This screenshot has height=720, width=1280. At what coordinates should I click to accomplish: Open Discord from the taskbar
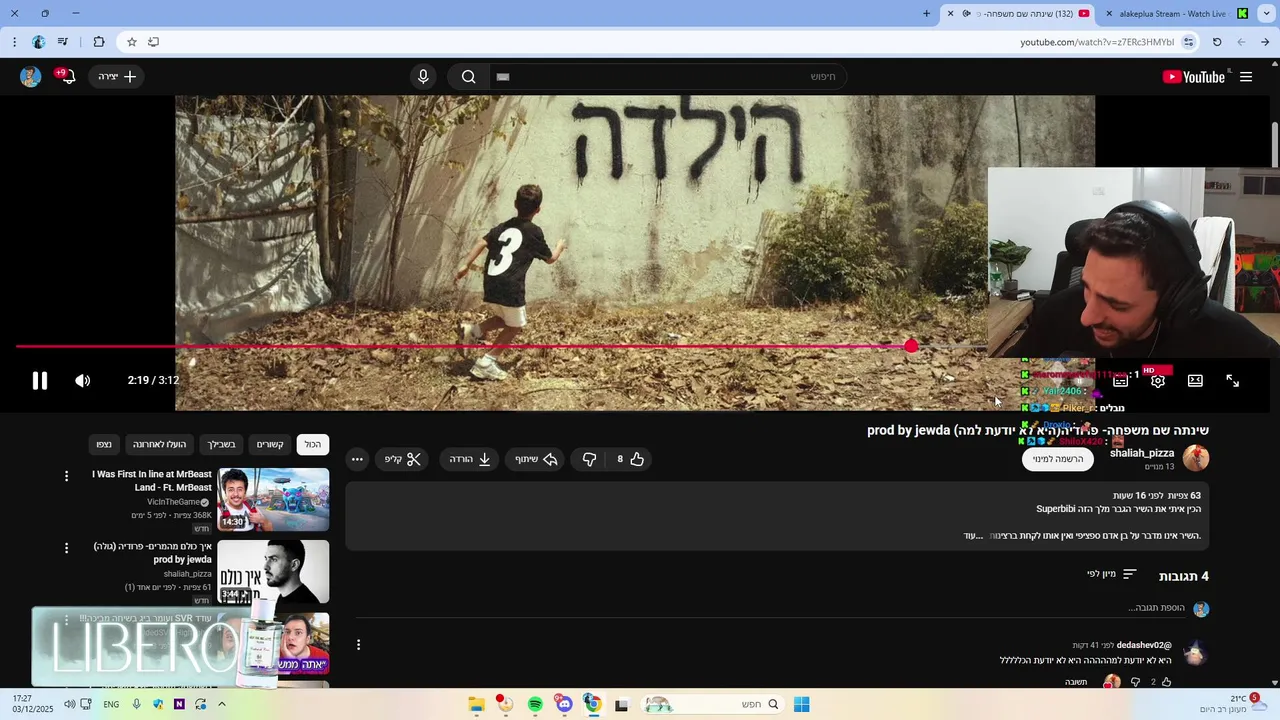click(x=564, y=704)
